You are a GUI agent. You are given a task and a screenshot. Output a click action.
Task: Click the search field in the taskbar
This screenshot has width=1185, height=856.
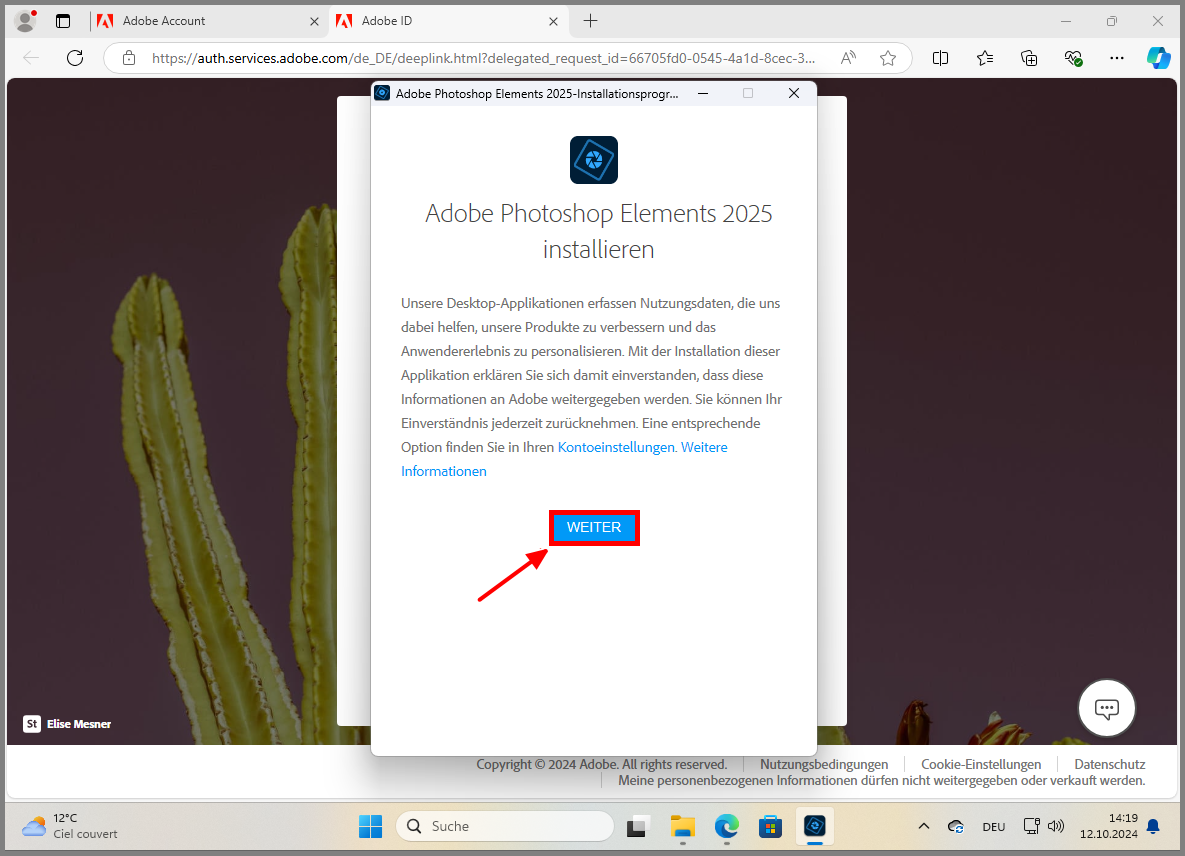click(x=505, y=826)
